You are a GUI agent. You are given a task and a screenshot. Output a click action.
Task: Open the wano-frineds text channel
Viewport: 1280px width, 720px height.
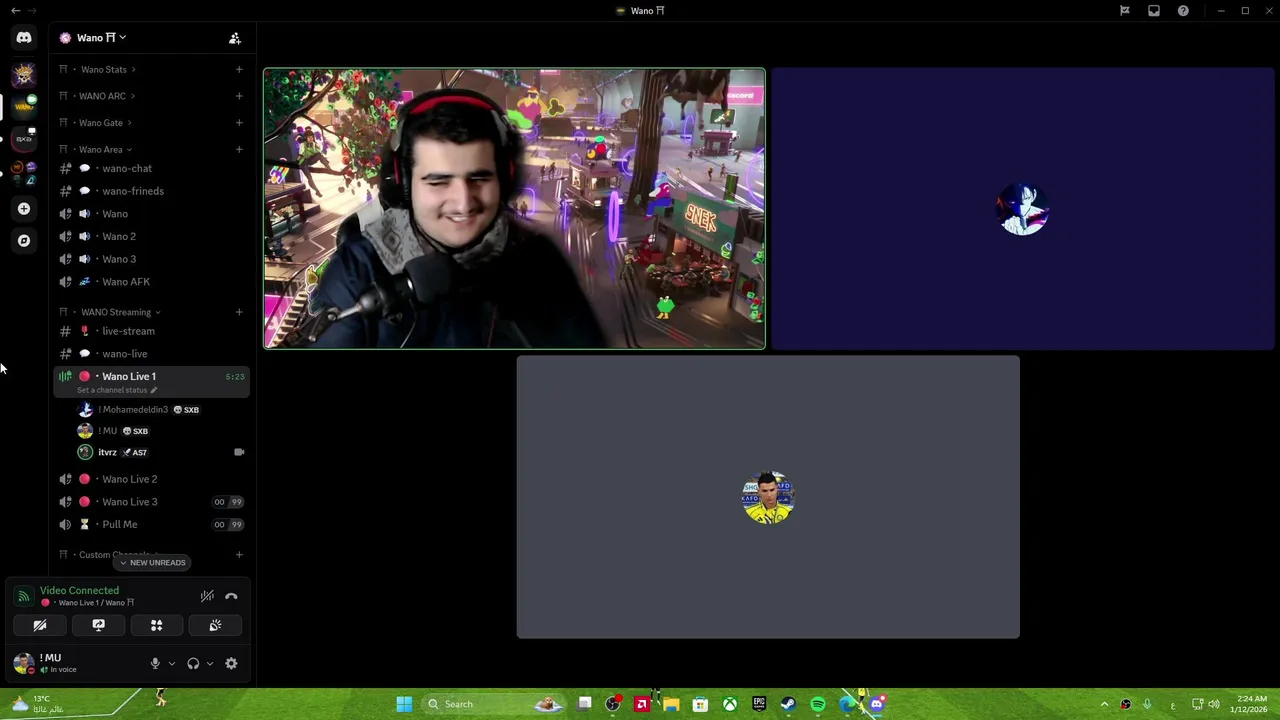coord(150,191)
